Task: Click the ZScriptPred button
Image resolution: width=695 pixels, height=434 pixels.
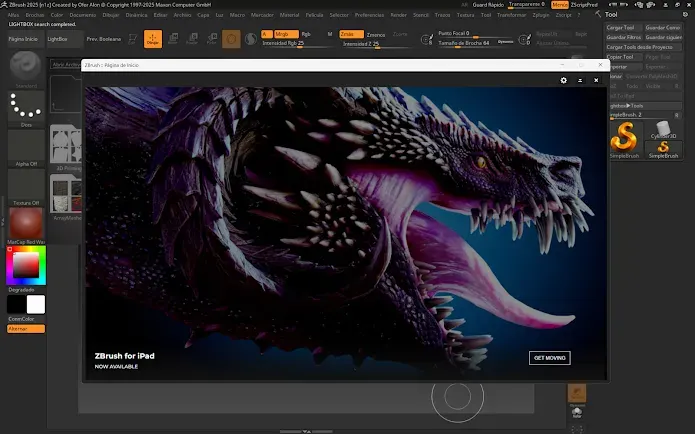Action: (584, 5)
